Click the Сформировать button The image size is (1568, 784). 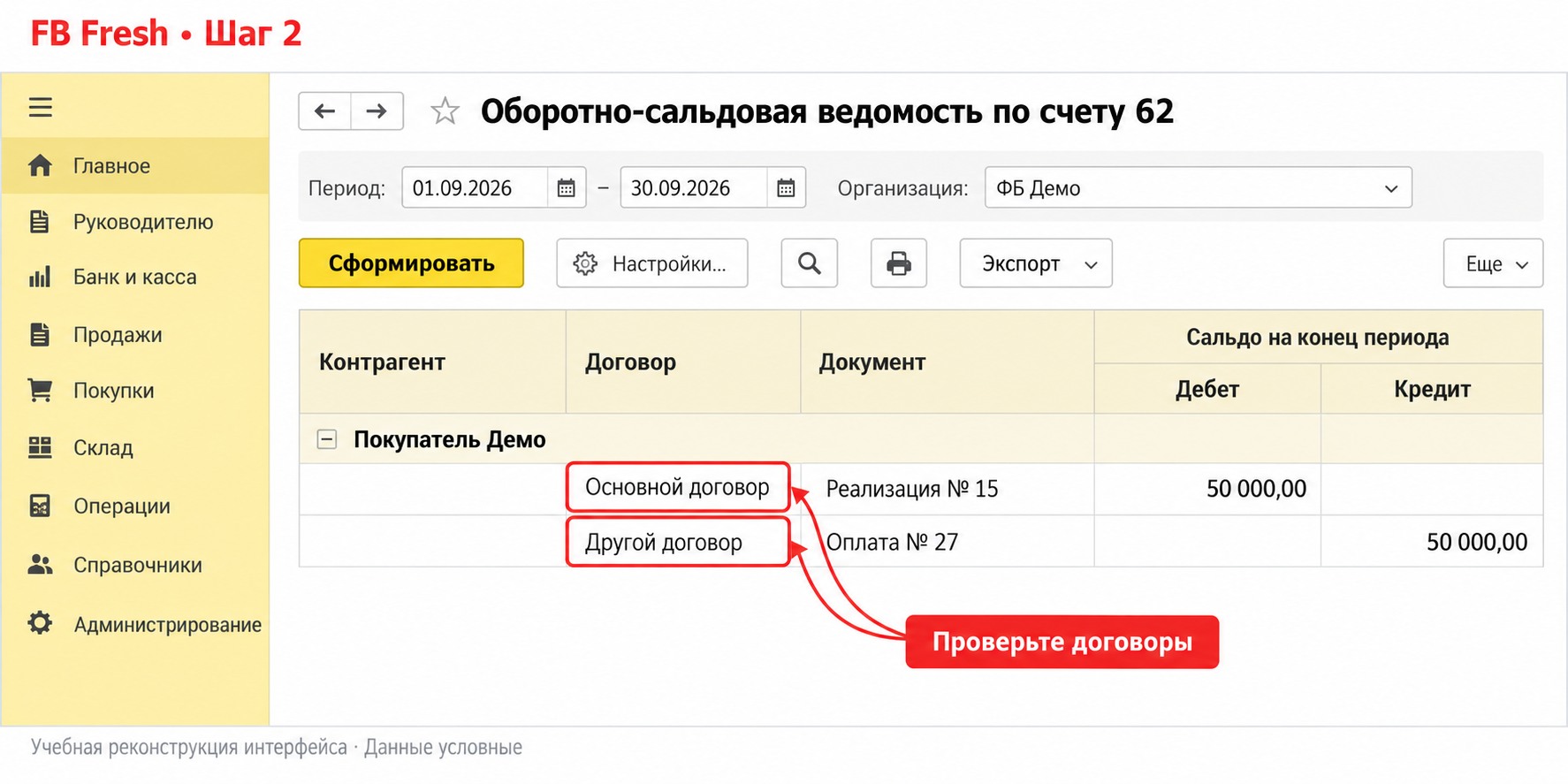pos(411,263)
